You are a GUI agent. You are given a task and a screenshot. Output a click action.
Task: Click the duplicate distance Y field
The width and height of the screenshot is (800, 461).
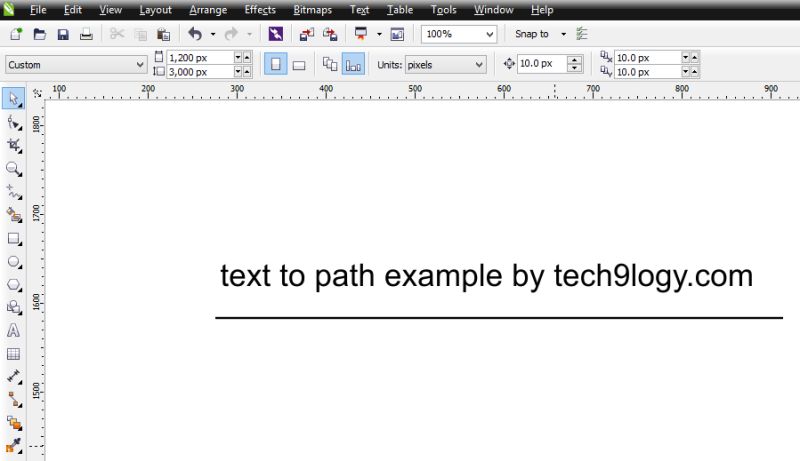point(647,72)
